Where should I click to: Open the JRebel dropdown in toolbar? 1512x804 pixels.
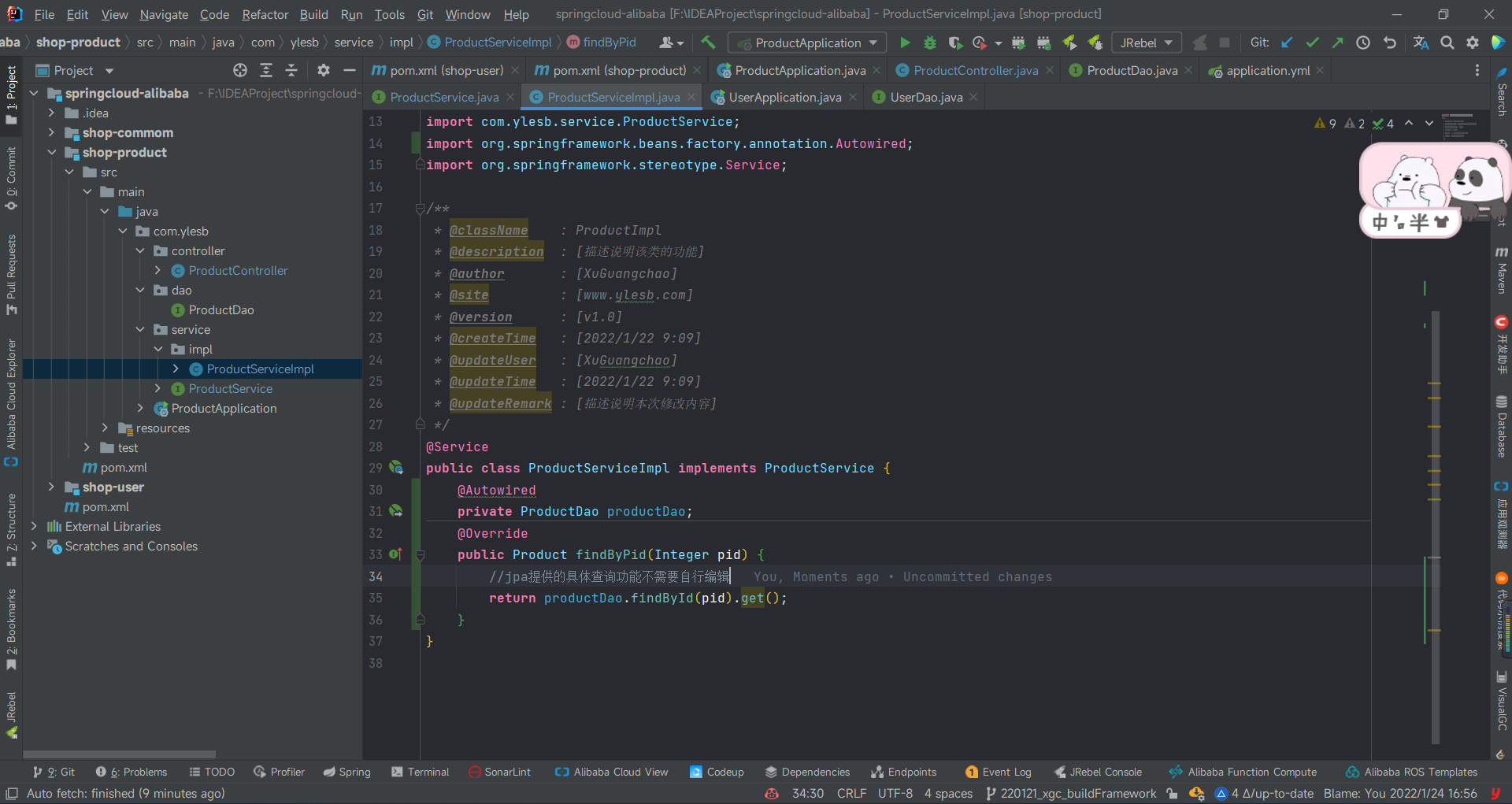(1146, 43)
